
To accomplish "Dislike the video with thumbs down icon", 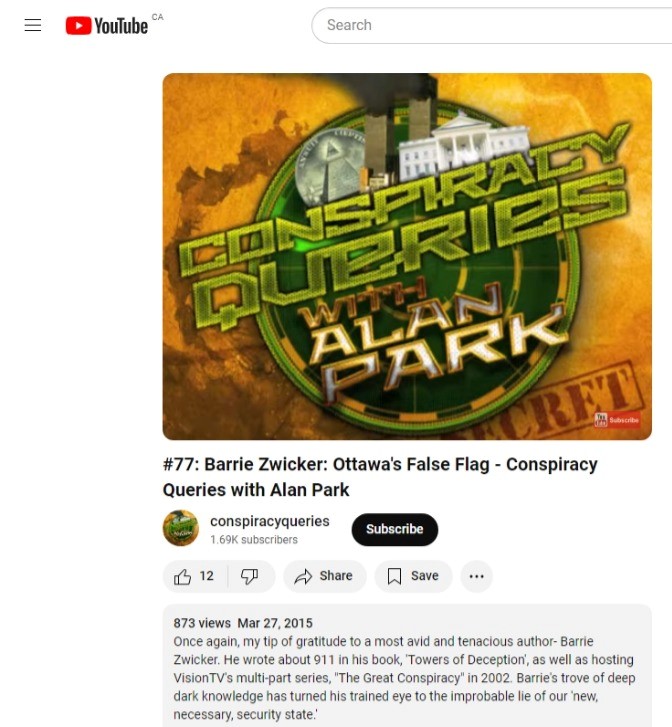I will [250, 577].
